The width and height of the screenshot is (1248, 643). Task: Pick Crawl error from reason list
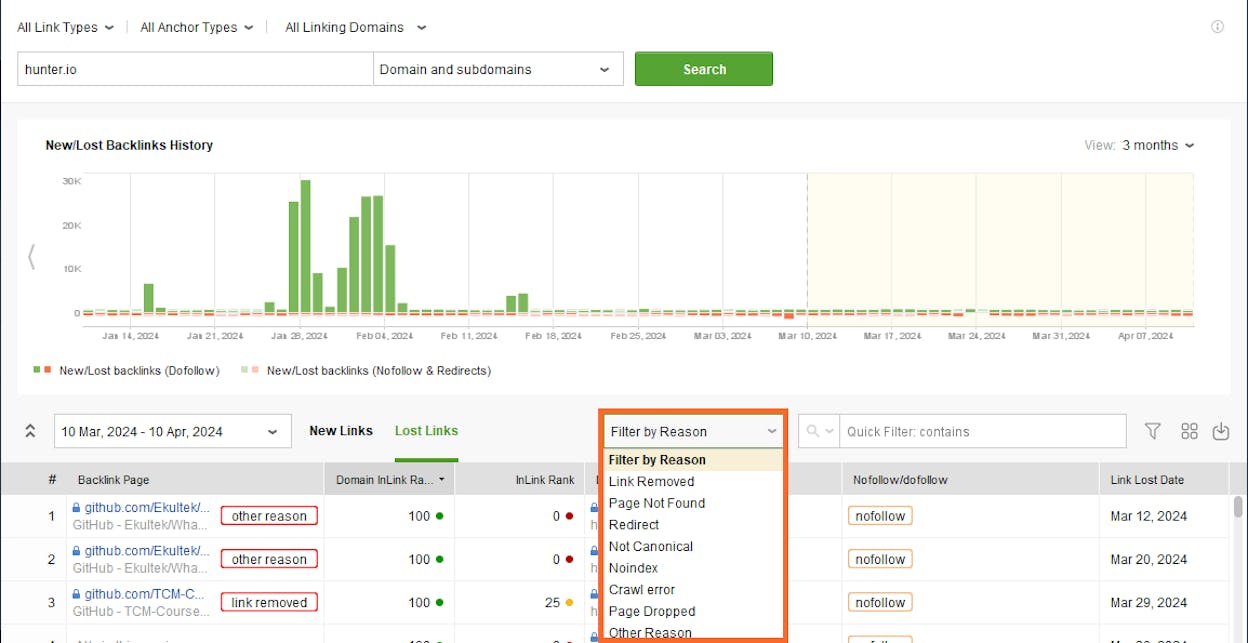coord(693,589)
